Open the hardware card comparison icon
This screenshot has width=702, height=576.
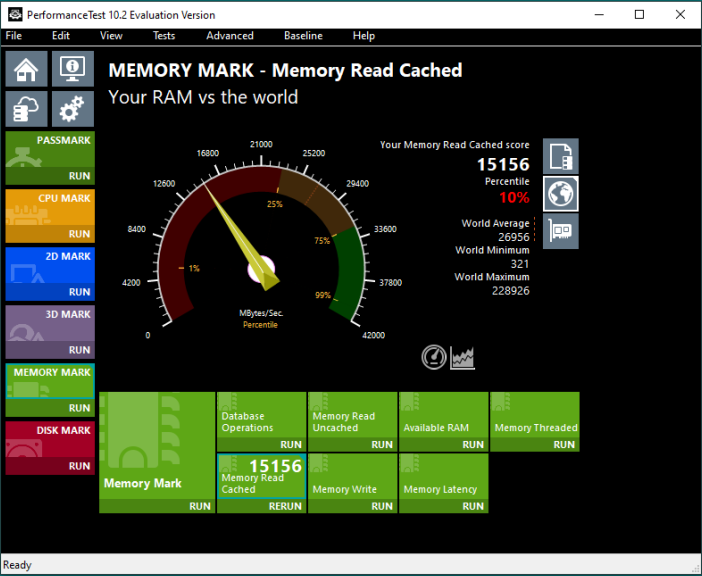561,231
